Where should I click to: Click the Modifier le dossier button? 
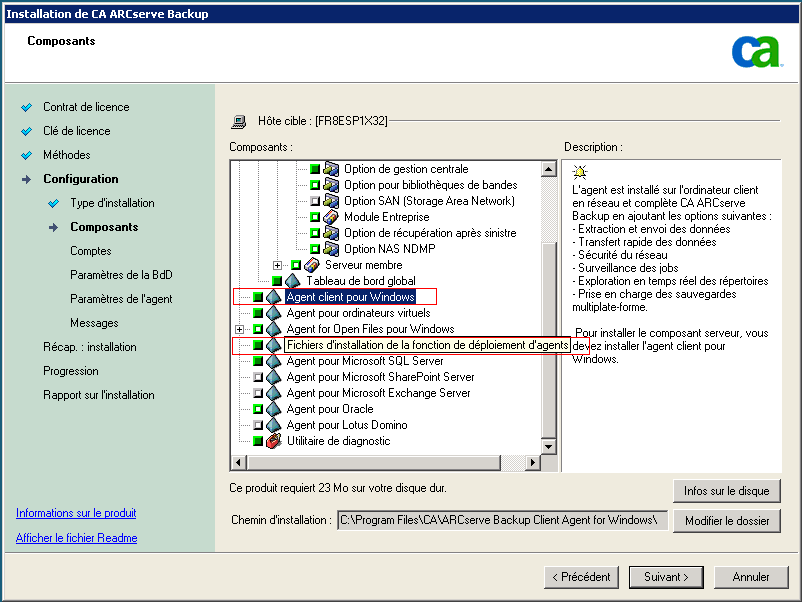[727, 521]
